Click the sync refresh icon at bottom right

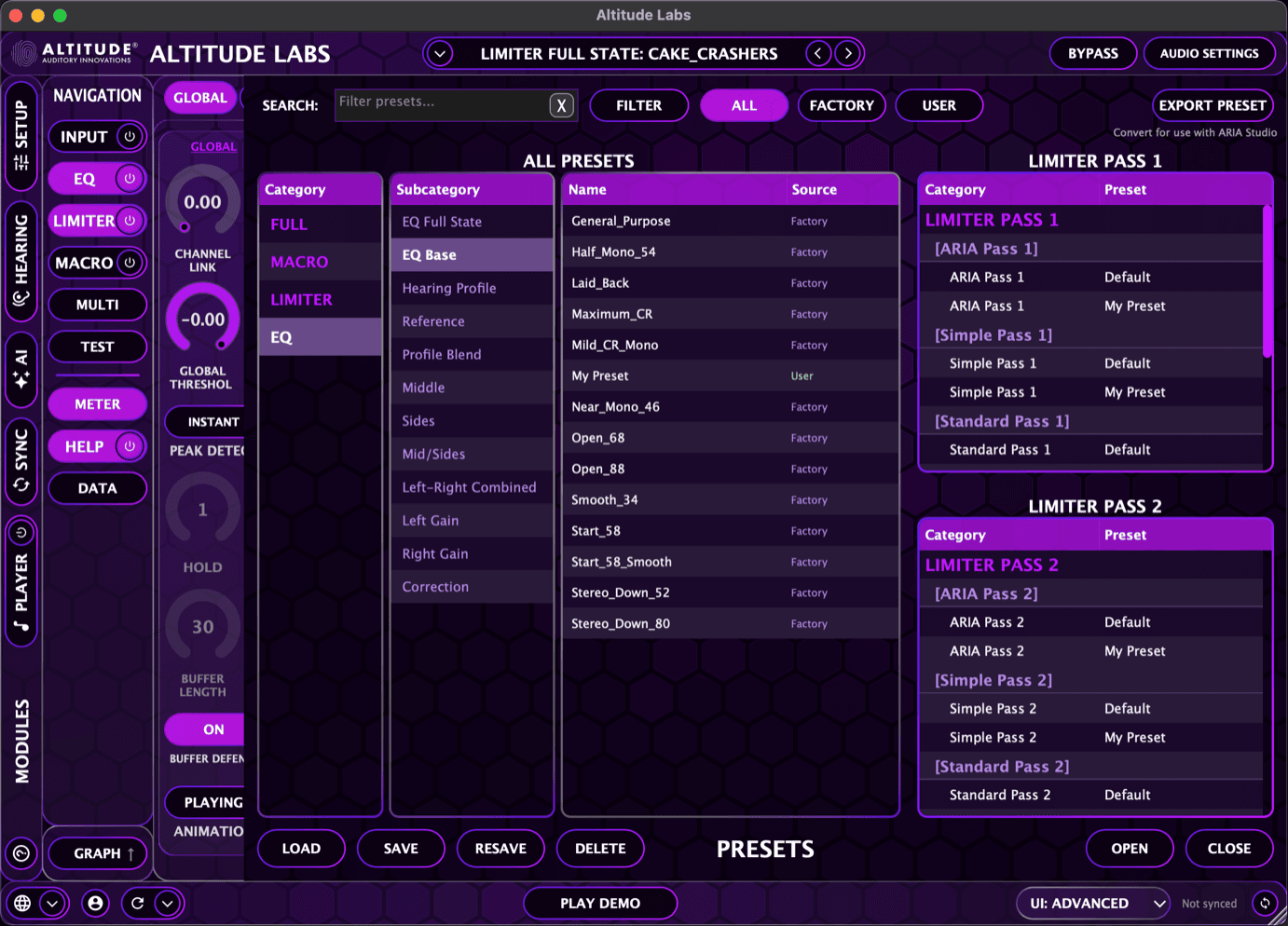coord(1265,903)
